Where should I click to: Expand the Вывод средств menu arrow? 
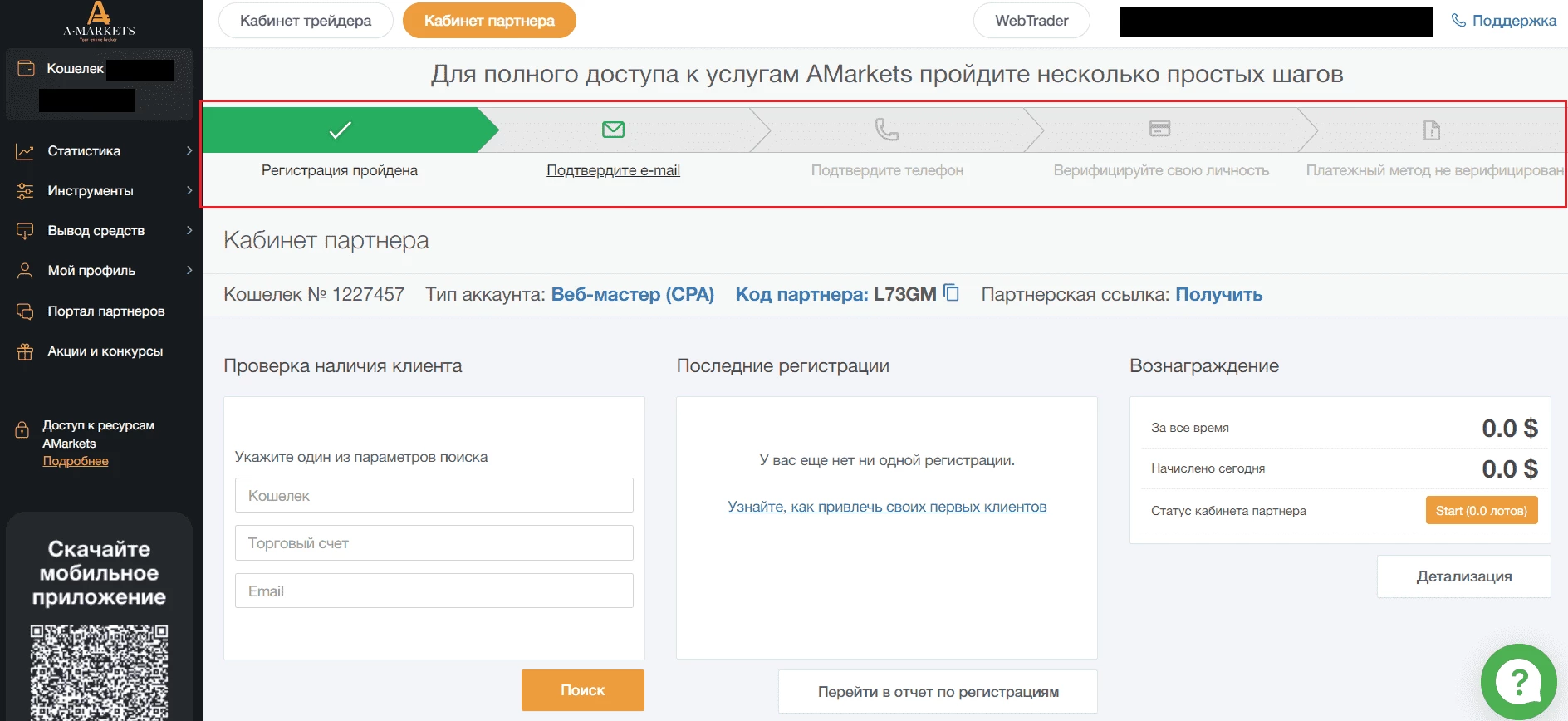point(189,231)
